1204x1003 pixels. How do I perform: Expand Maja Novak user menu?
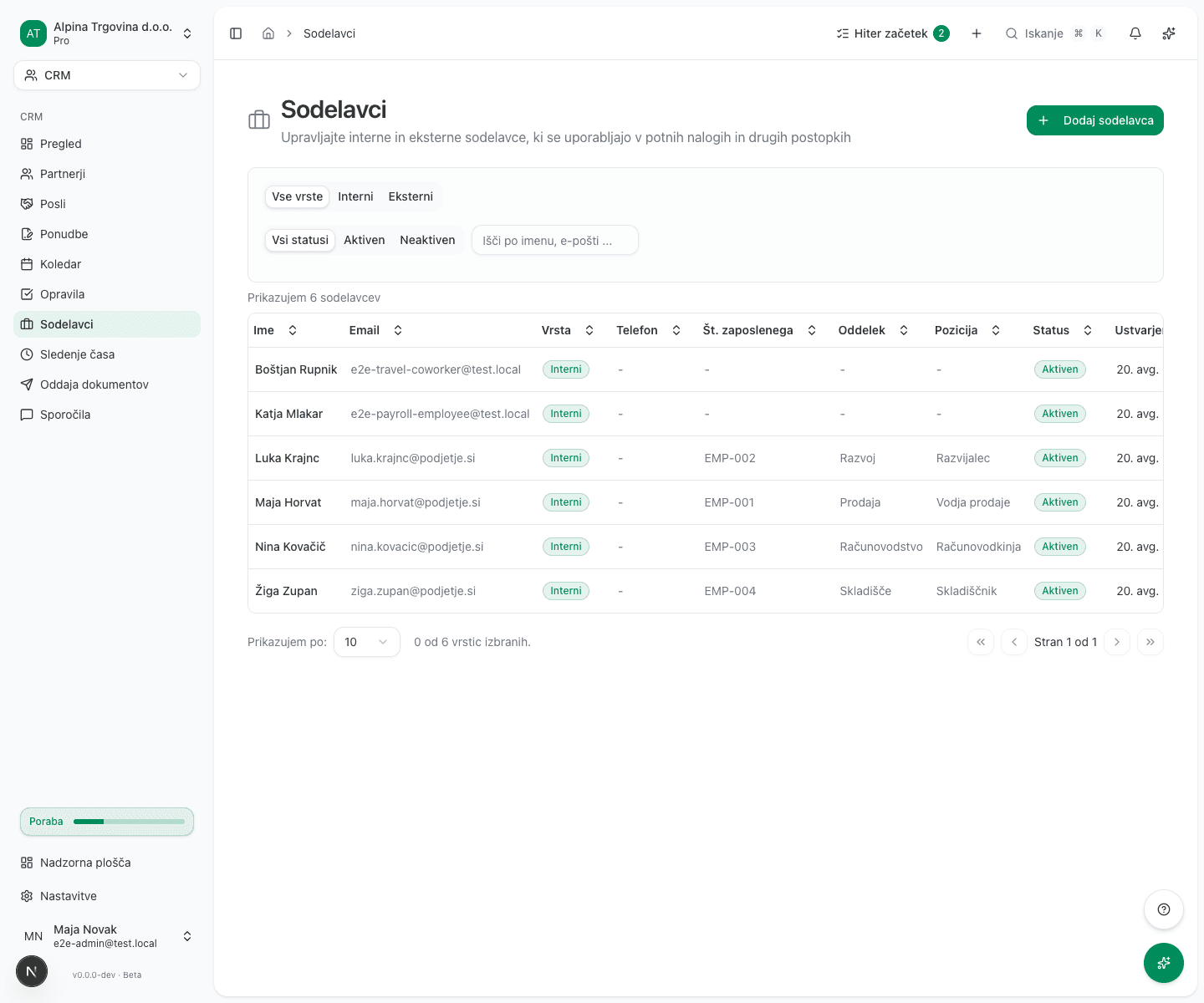pos(107,936)
